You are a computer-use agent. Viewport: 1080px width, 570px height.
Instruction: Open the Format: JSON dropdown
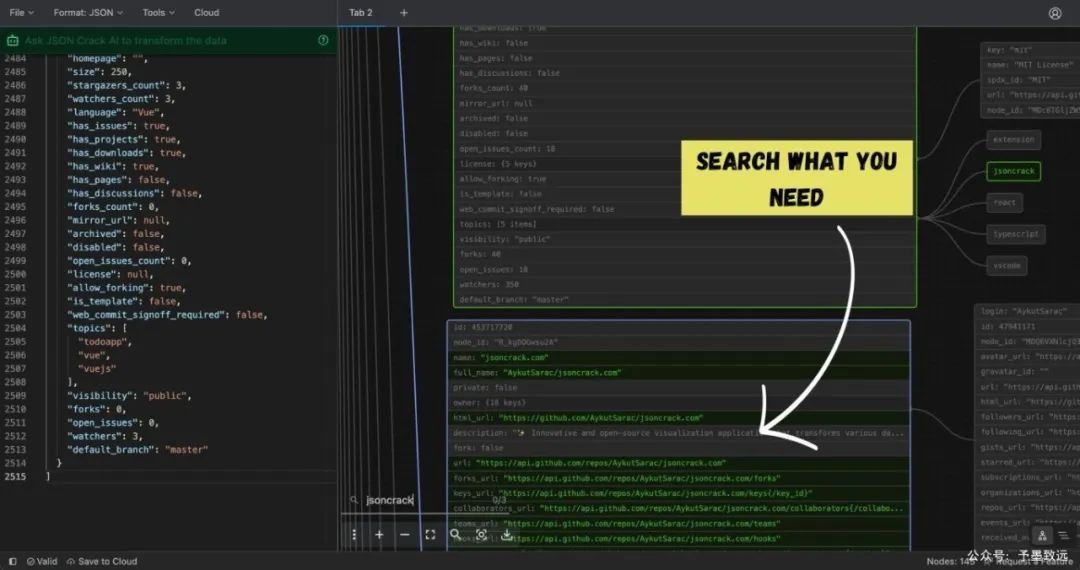88,12
